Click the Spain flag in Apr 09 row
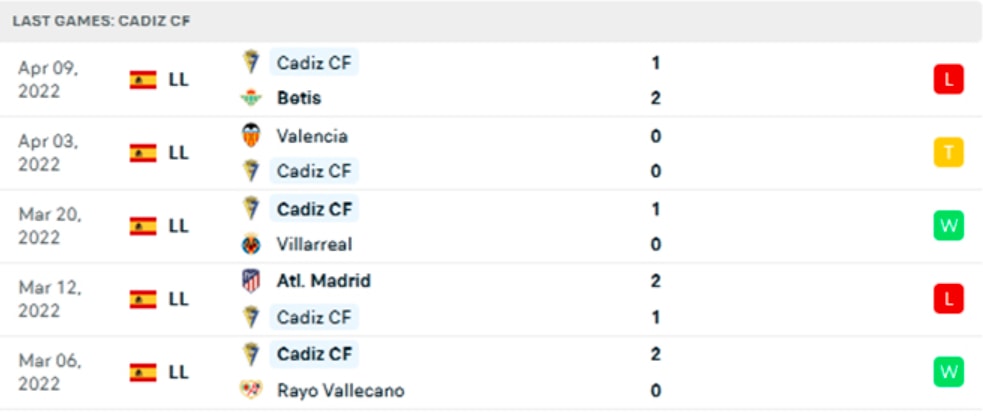Viewport: 983px width, 418px height. pos(143,80)
